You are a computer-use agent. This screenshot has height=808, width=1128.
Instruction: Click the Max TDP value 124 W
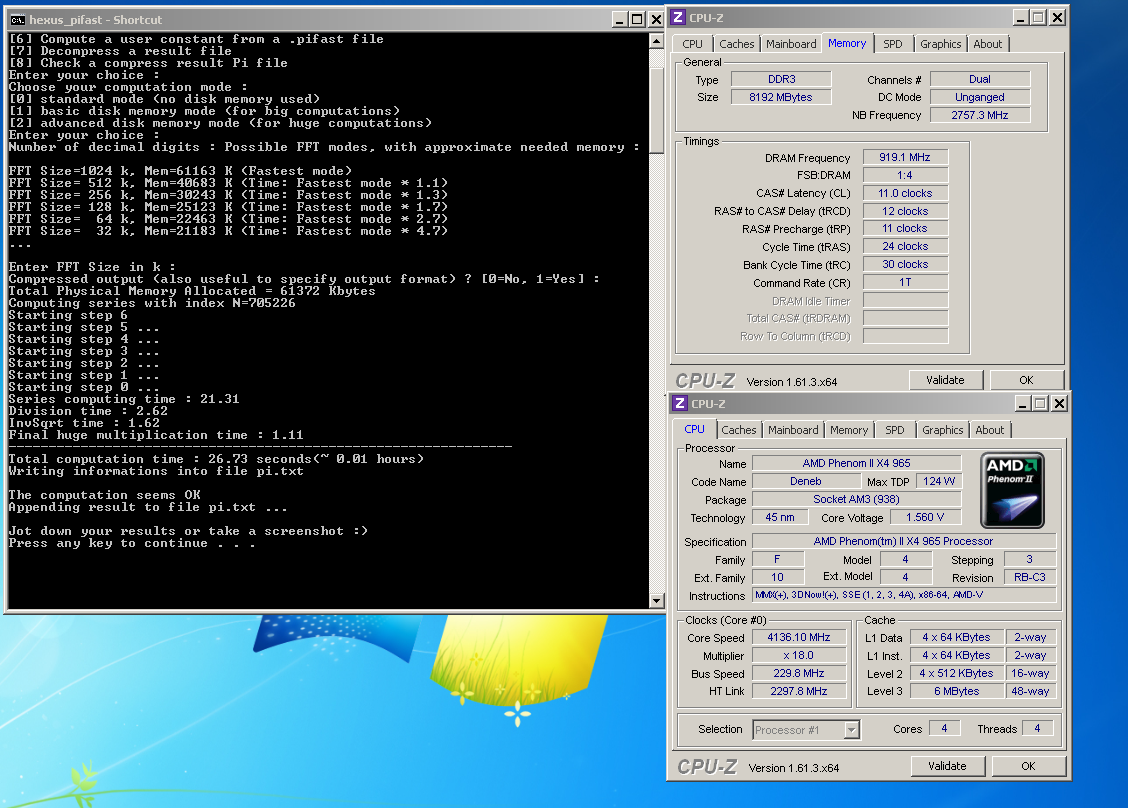pos(940,481)
